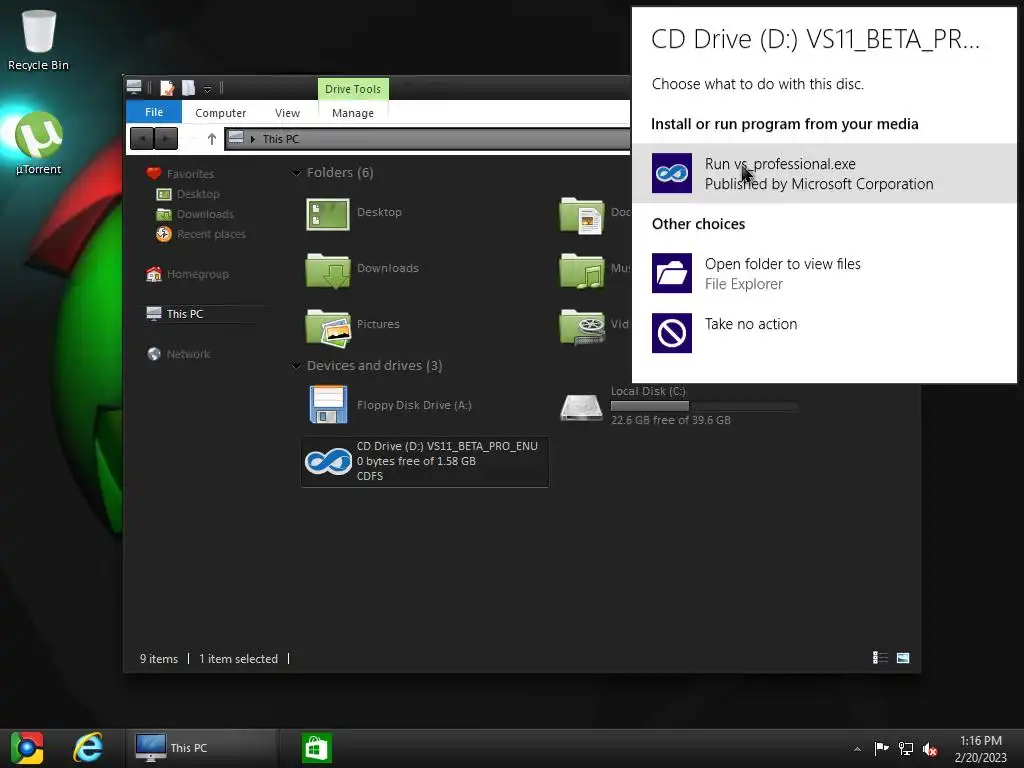Go up one level with the Up arrow
This screenshot has height=768, width=1024.
click(211, 138)
